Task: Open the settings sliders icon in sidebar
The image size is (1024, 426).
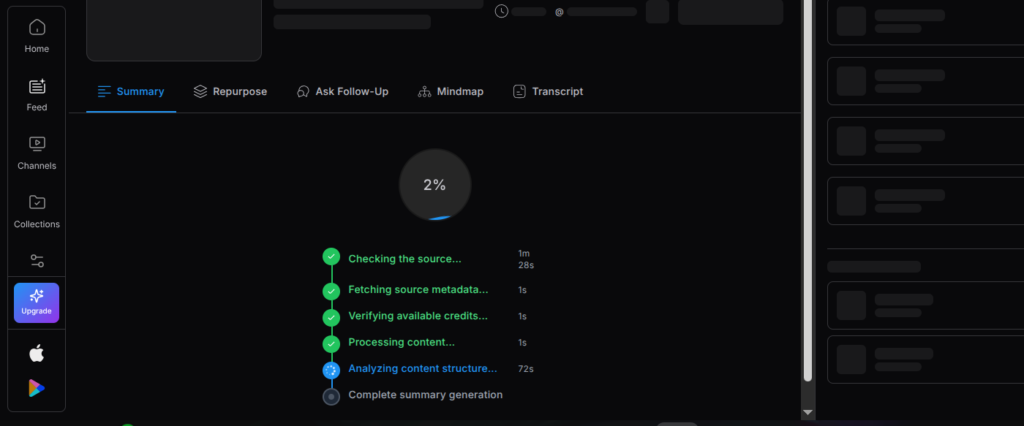Action: coord(37,261)
